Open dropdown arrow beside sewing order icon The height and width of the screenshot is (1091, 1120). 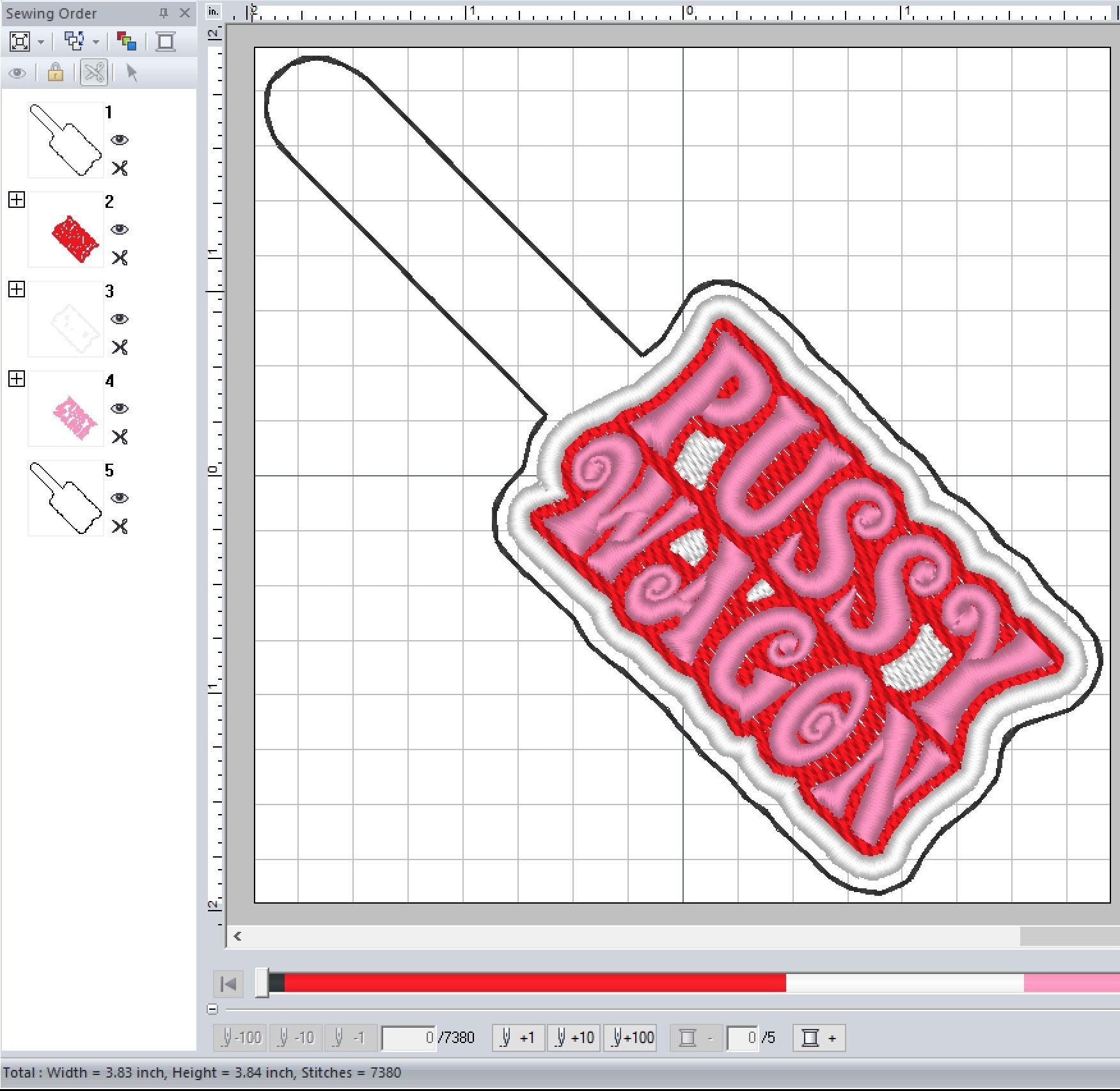click(x=96, y=42)
